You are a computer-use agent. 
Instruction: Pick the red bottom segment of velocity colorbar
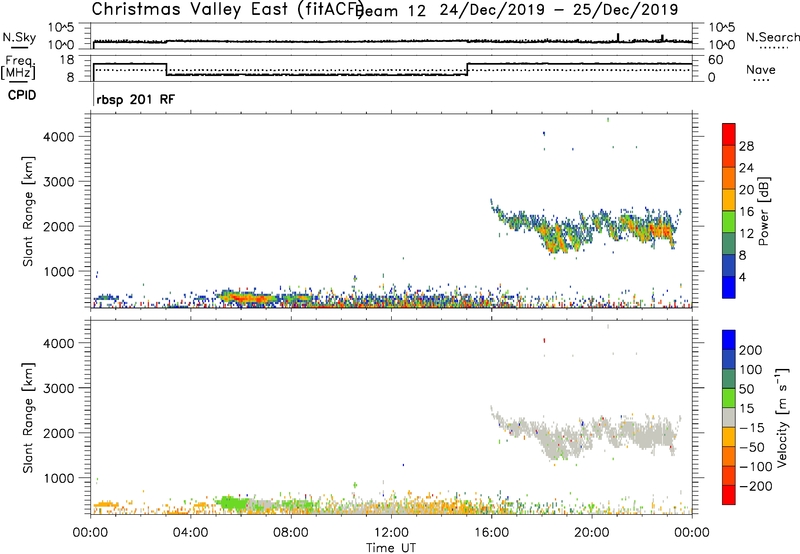[729, 495]
